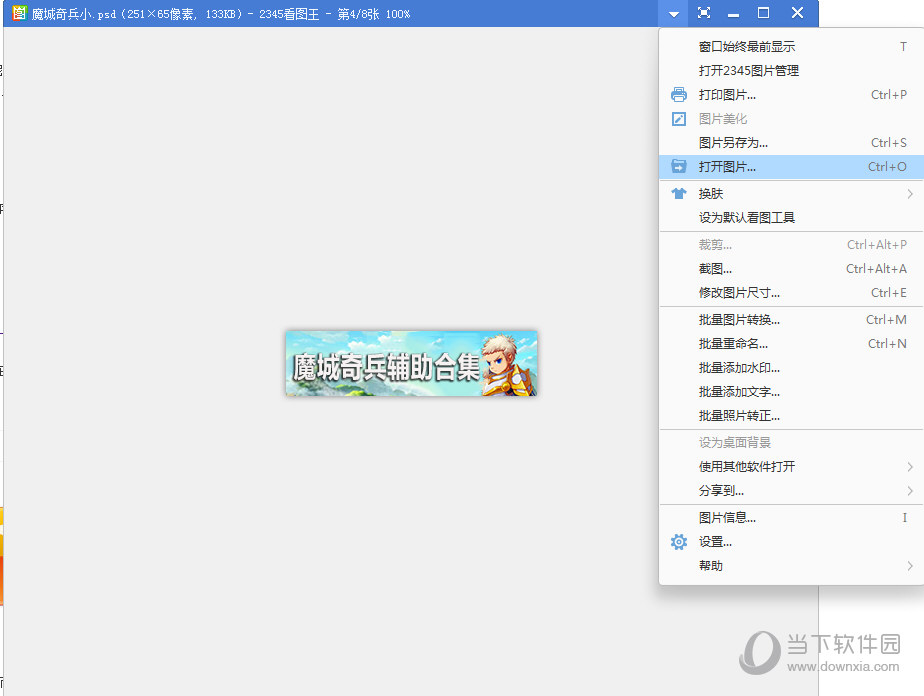The height and width of the screenshot is (696, 924).
Task: Click the fullscreen view icon in titlebar
Action: tap(703, 13)
